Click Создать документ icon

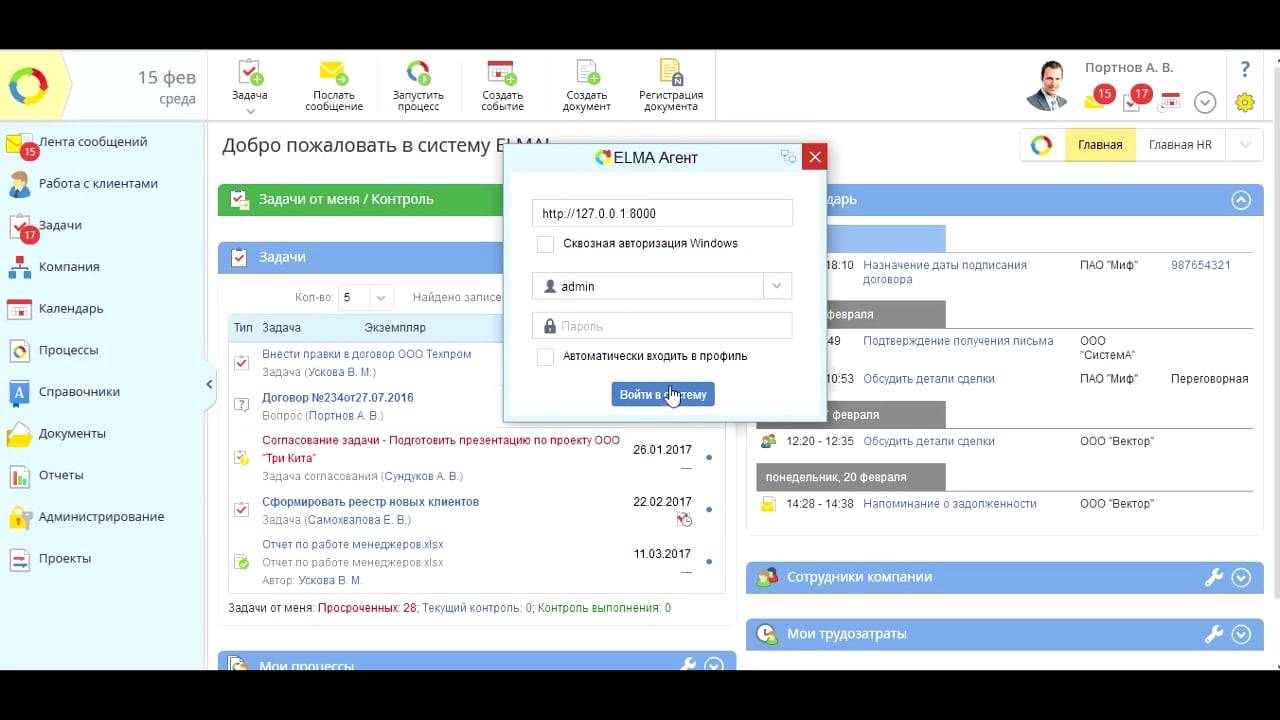point(587,73)
